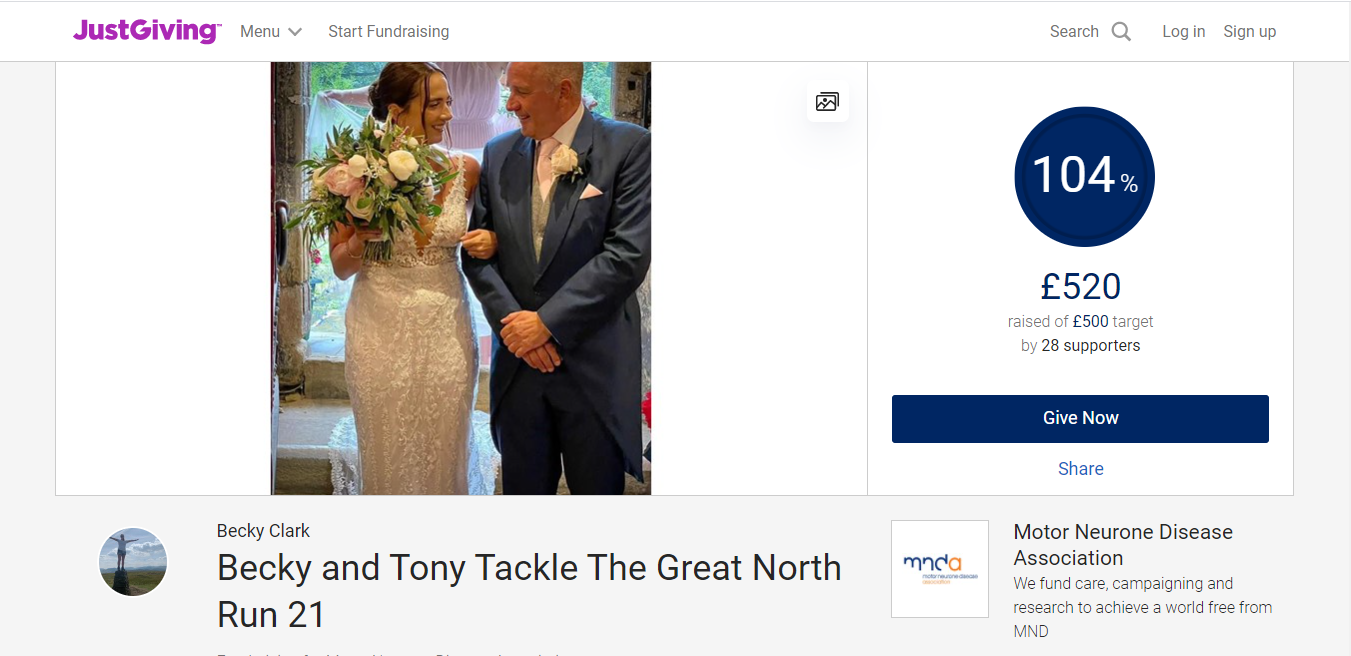Open the Log in page
The height and width of the screenshot is (656, 1351).
(1183, 32)
